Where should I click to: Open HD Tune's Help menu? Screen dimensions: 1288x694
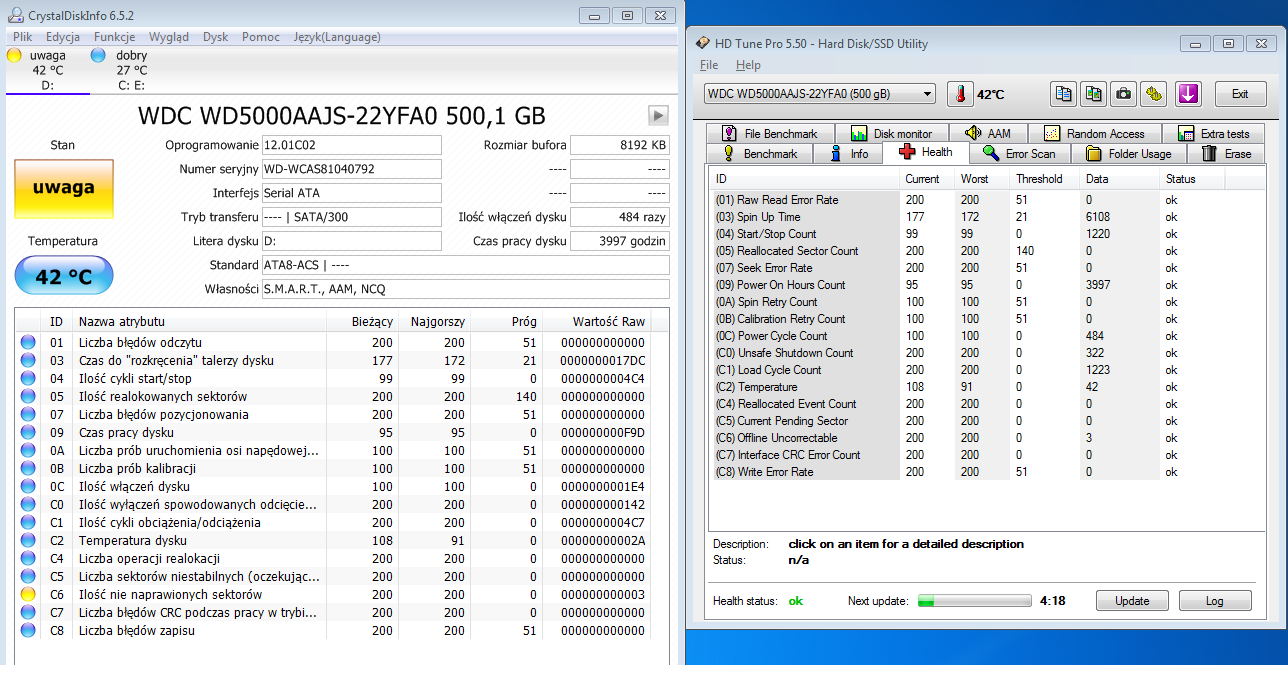click(x=748, y=65)
